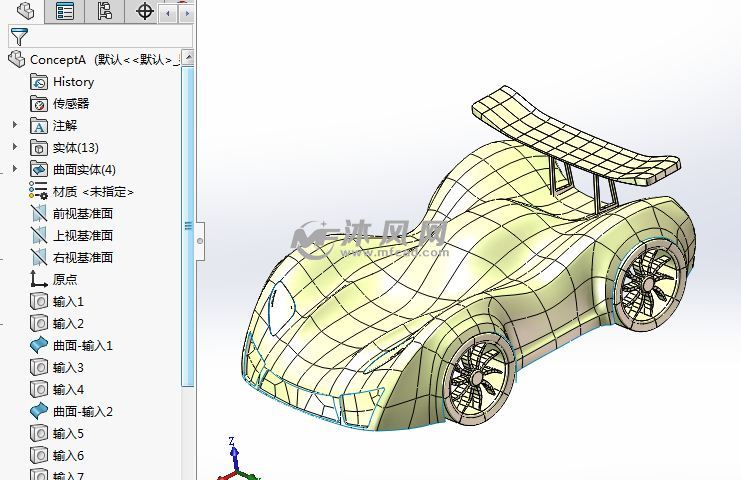The width and height of the screenshot is (741, 480).
Task: Switch to the ConfigurationManager tab
Action: (104, 11)
